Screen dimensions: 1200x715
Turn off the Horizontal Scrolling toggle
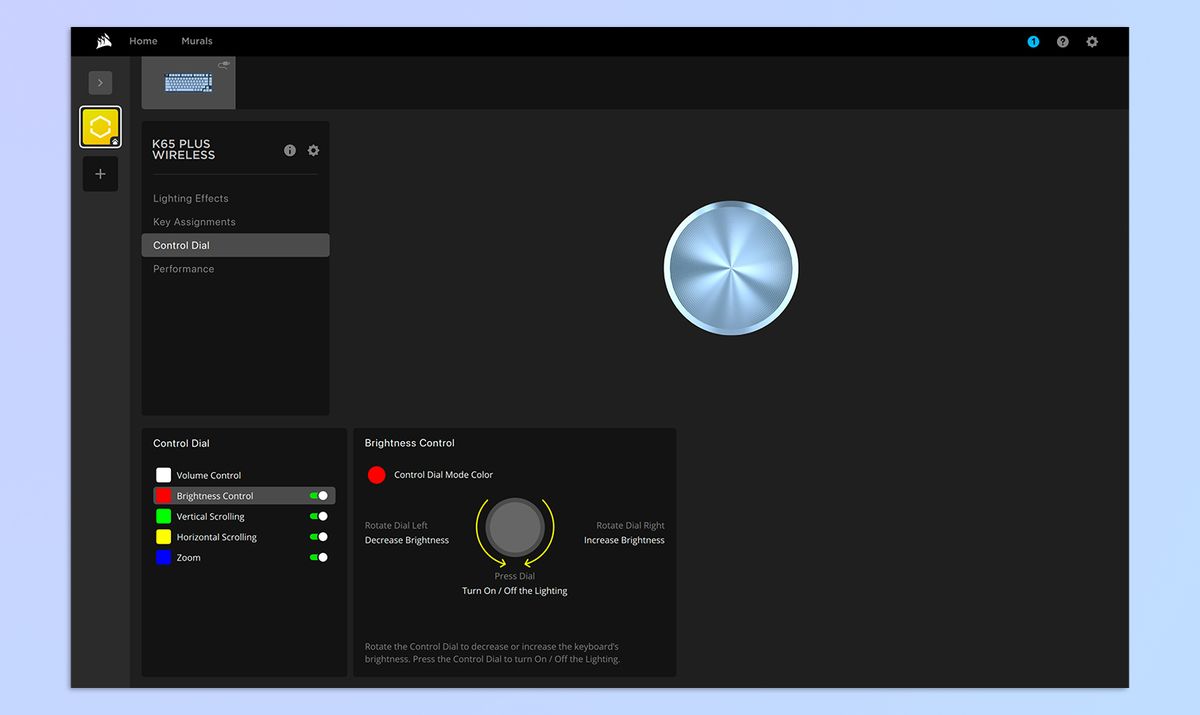coord(319,537)
